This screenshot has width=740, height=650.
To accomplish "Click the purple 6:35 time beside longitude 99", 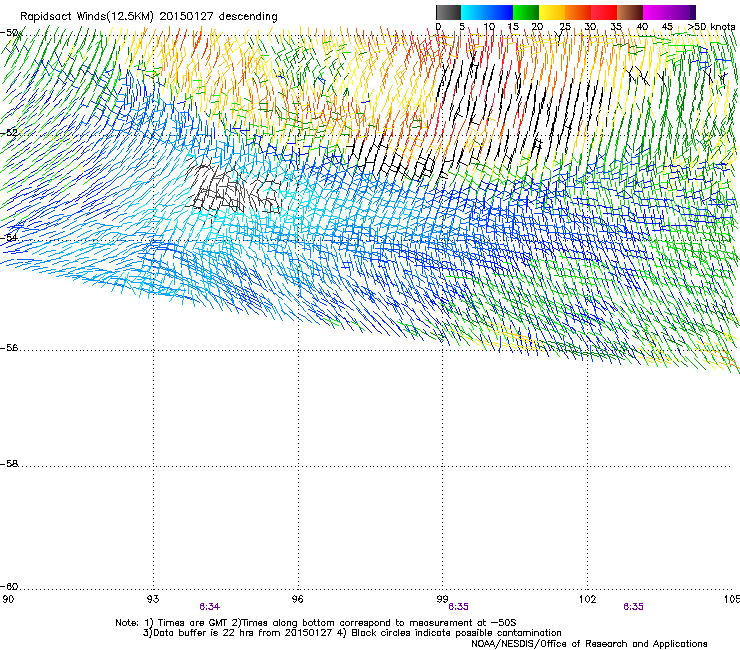I will tap(458, 607).
